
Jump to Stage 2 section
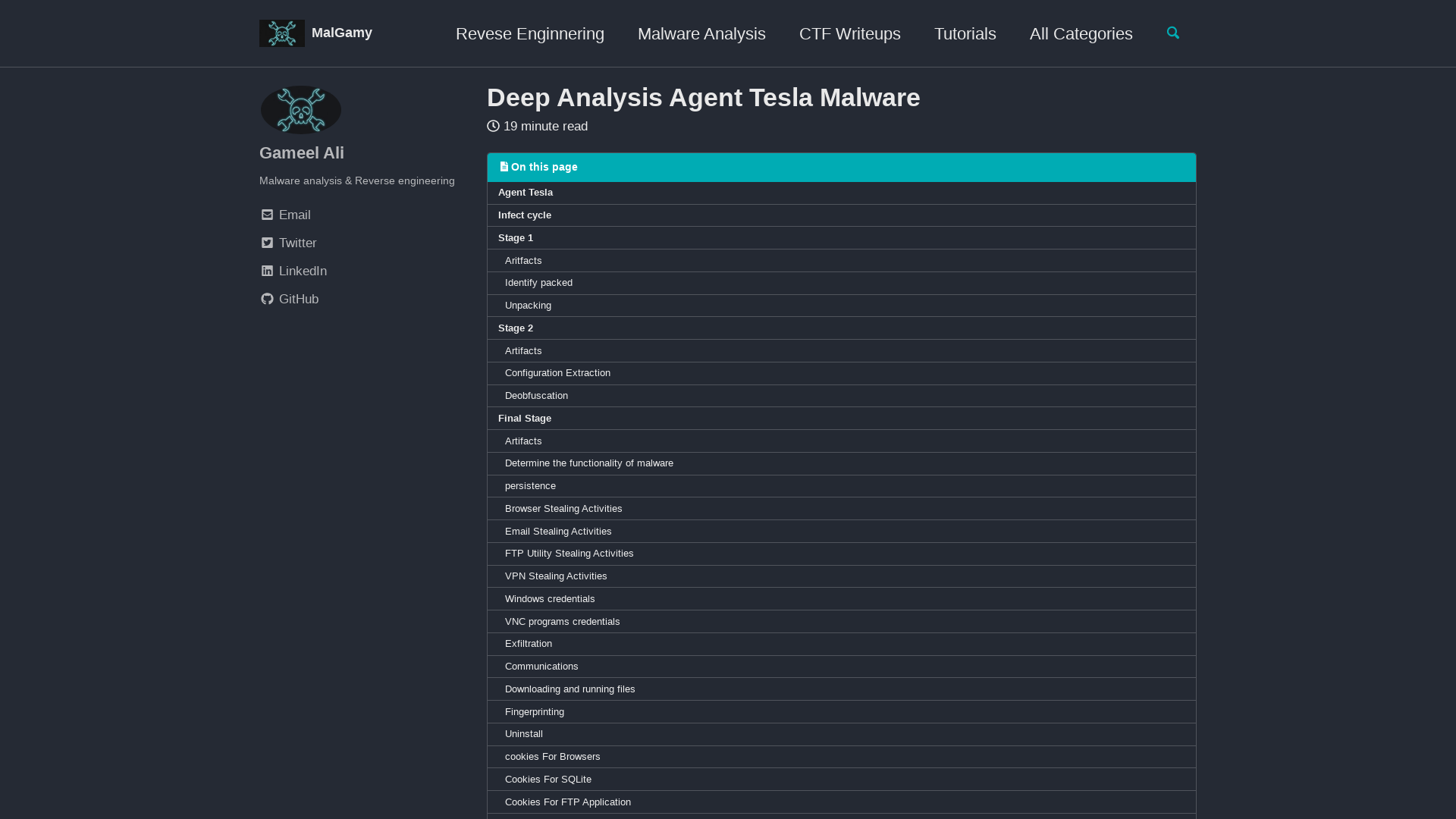(842, 328)
